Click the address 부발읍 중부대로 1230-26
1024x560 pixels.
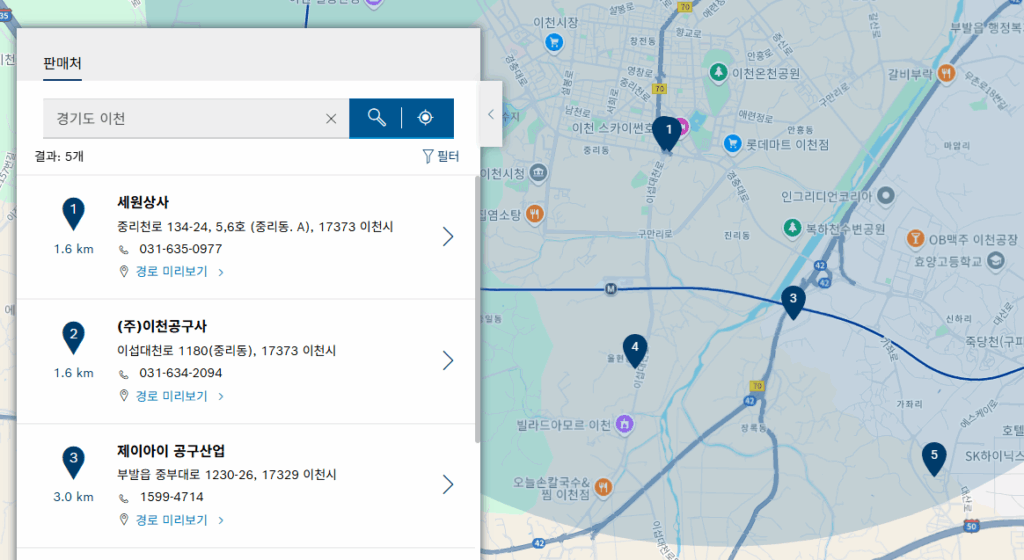point(227,474)
